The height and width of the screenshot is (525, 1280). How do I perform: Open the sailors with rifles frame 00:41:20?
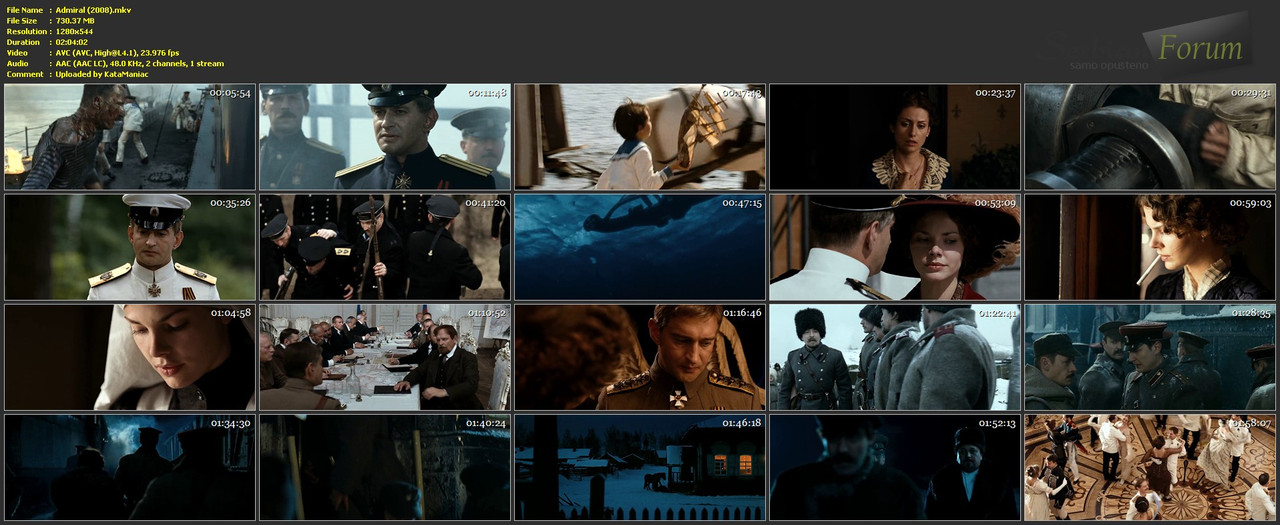click(385, 247)
